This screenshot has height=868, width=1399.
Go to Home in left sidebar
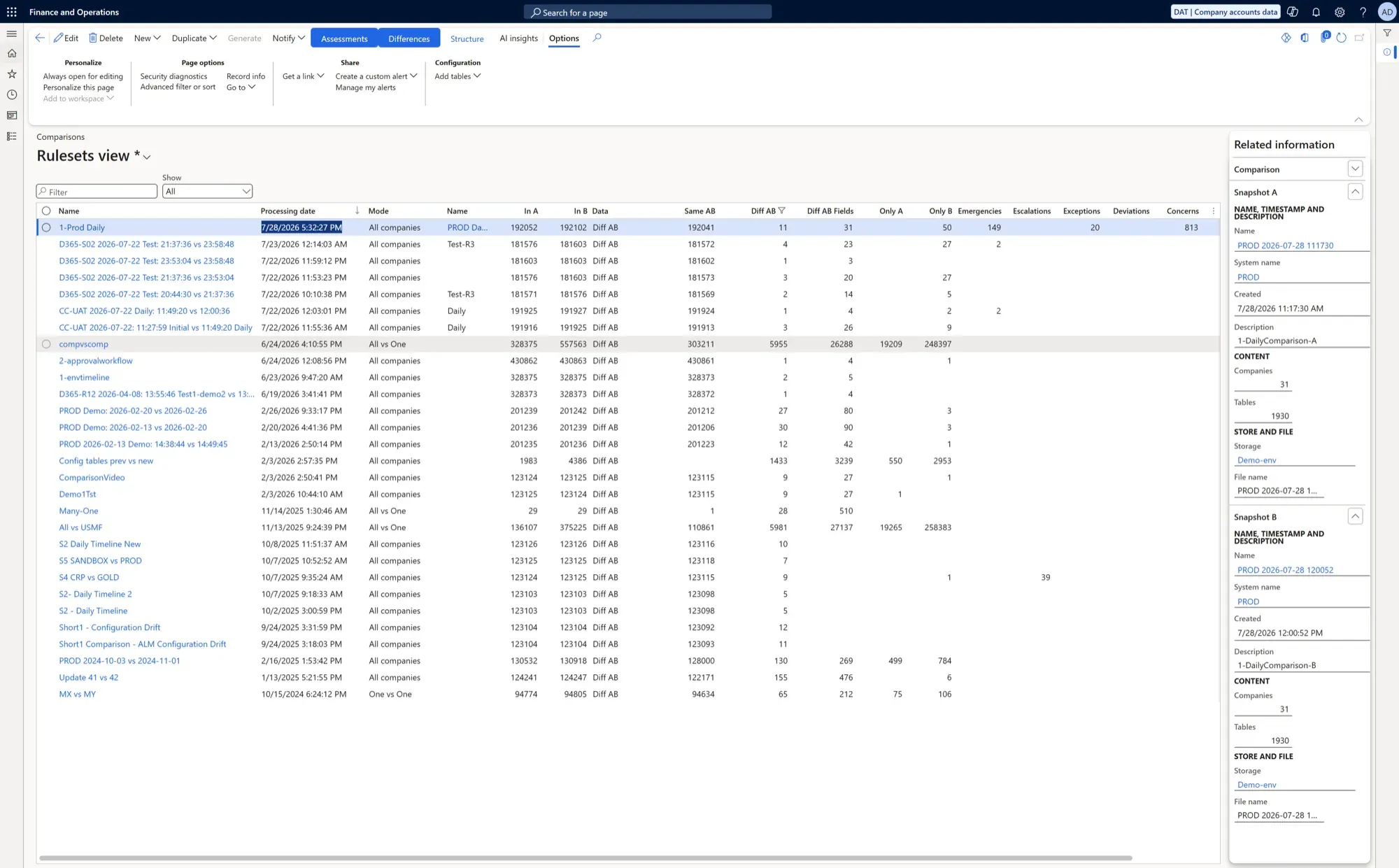click(11, 53)
